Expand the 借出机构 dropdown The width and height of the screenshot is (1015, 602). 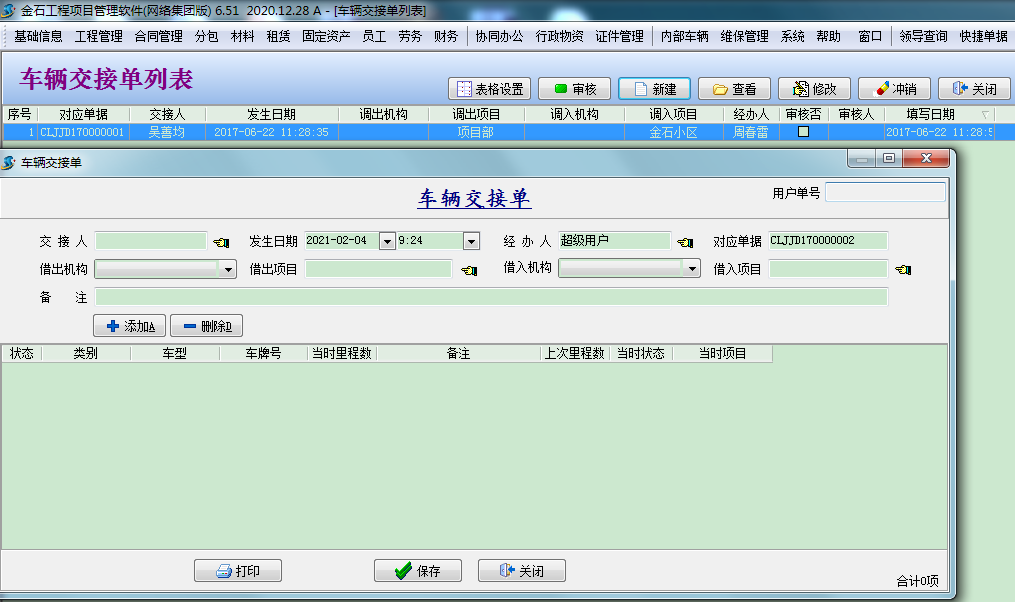[228, 269]
